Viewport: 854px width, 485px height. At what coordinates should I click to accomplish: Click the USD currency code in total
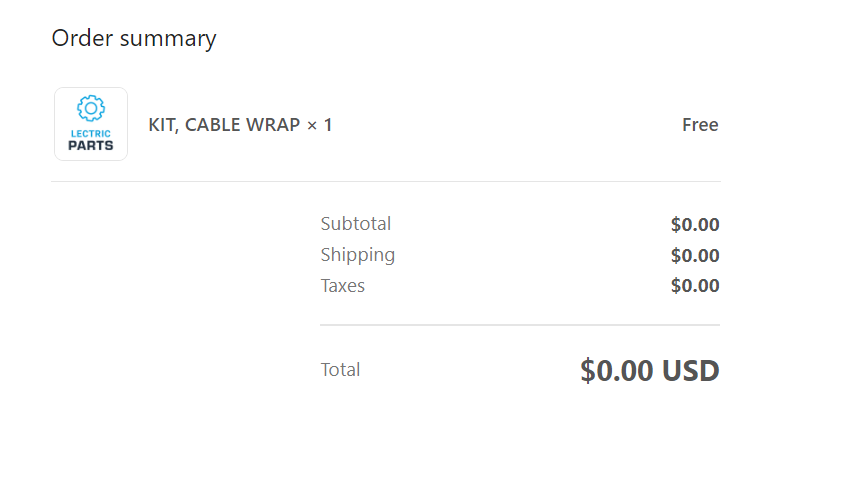[x=691, y=371]
